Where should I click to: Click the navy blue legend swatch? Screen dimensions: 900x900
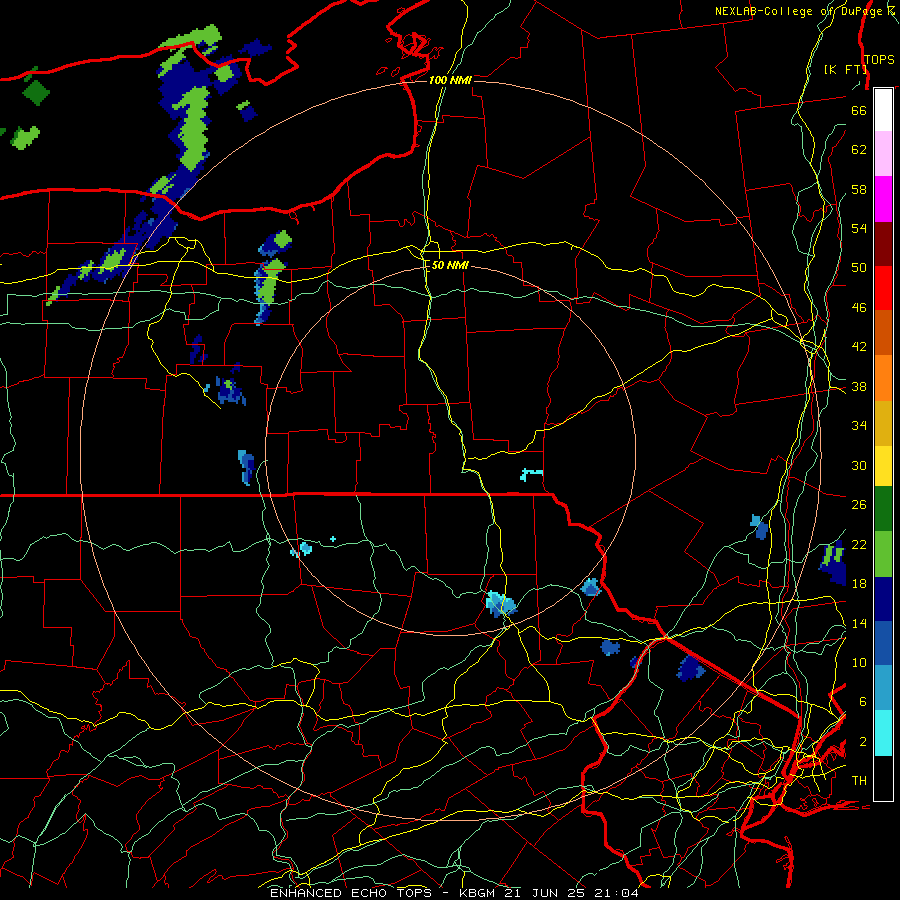883,599
